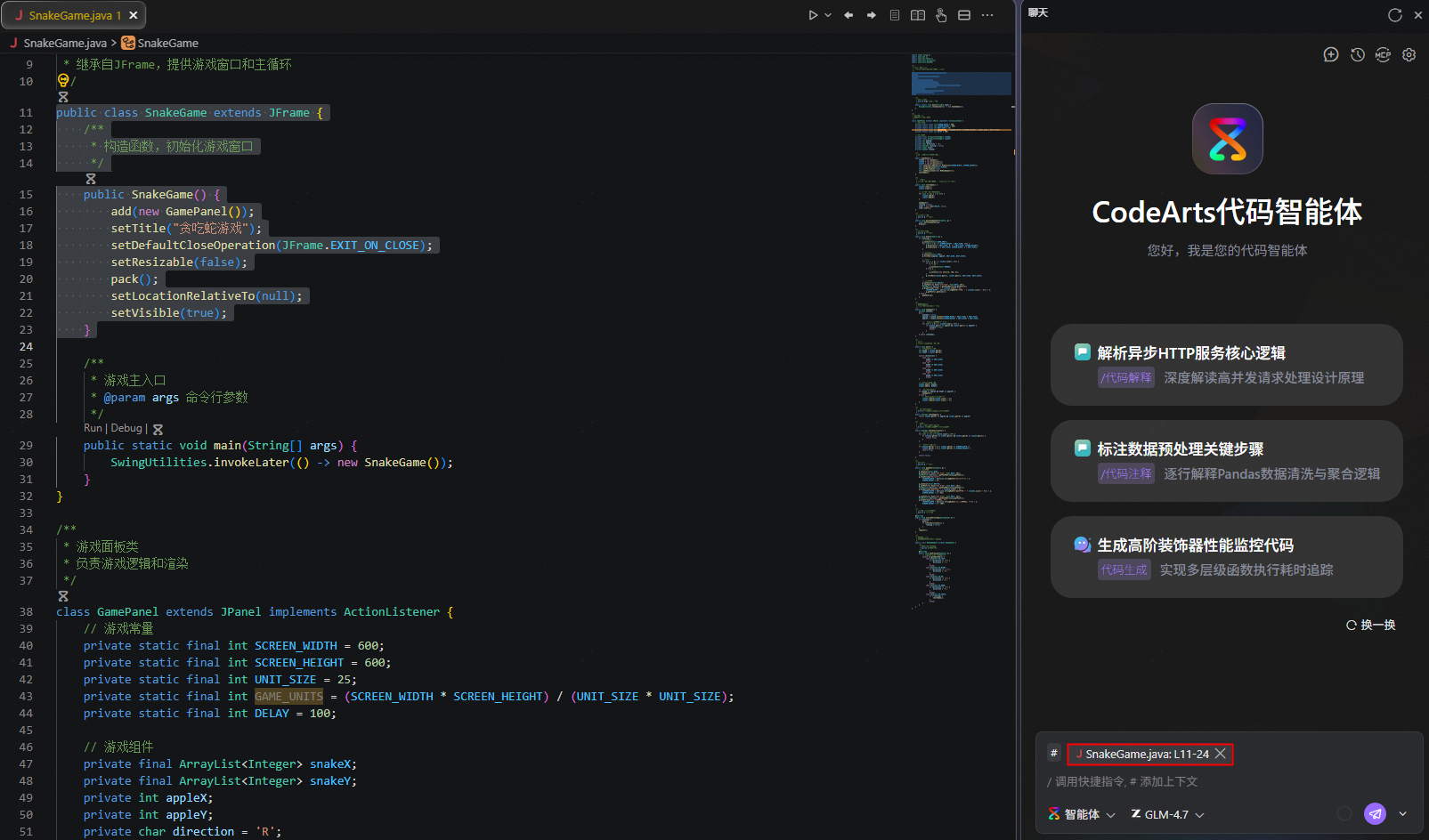Click the Run Java play button

click(812, 15)
